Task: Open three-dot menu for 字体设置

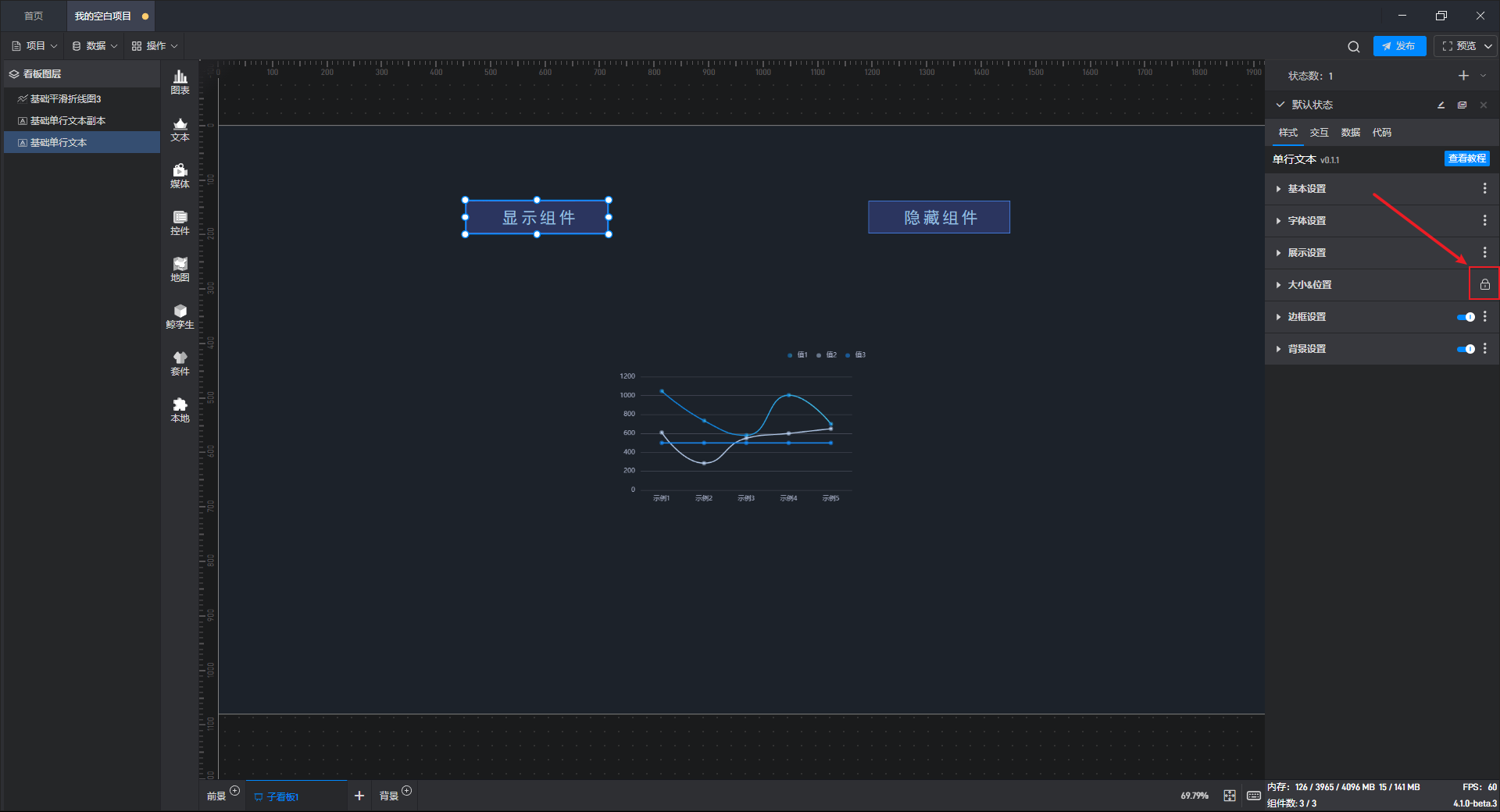Action: pyautogui.click(x=1484, y=220)
